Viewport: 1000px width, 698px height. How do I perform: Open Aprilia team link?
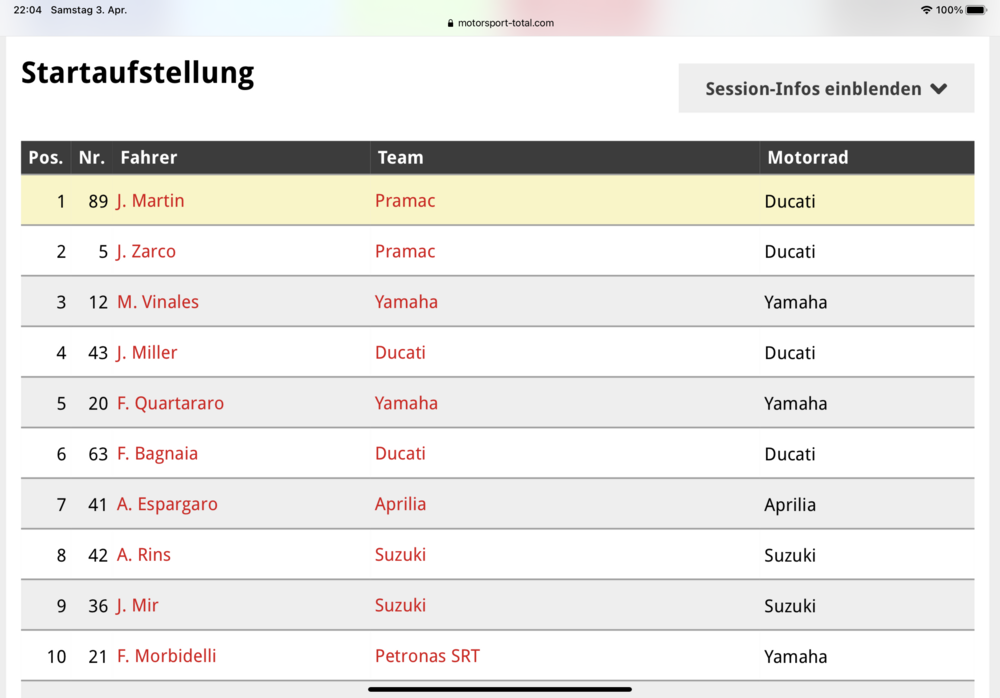tap(400, 504)
